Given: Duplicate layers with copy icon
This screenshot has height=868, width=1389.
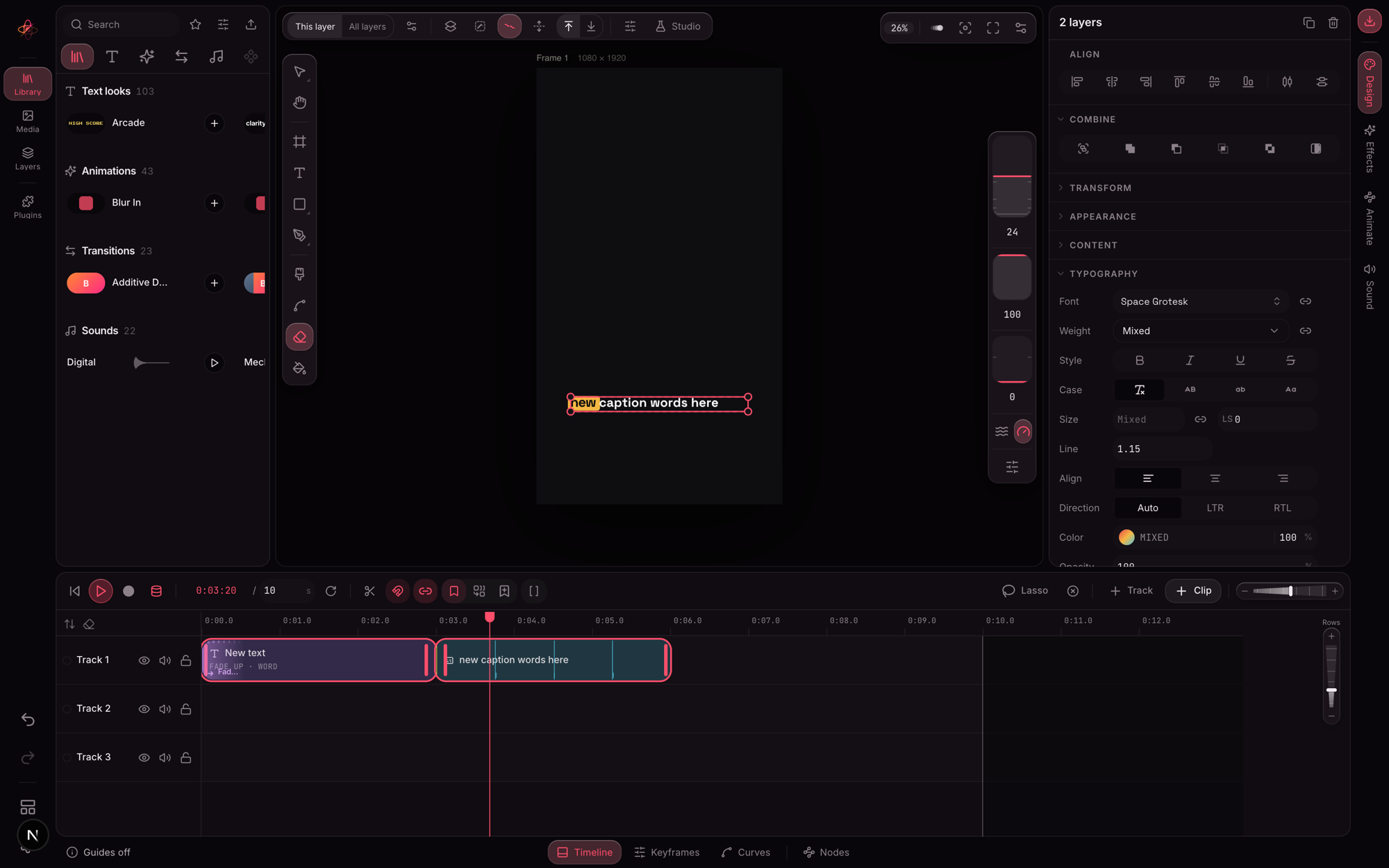Looking at the screenshot, I should pyautogui.click(x=1308, y=23).
